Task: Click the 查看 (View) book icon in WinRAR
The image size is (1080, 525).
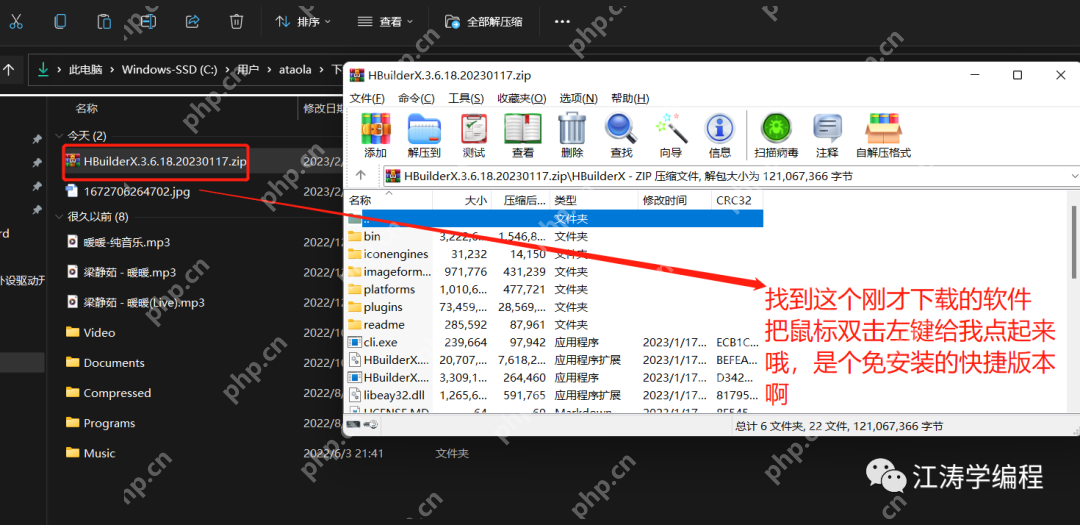Action: pyautogui.click(x=523, y=134)
